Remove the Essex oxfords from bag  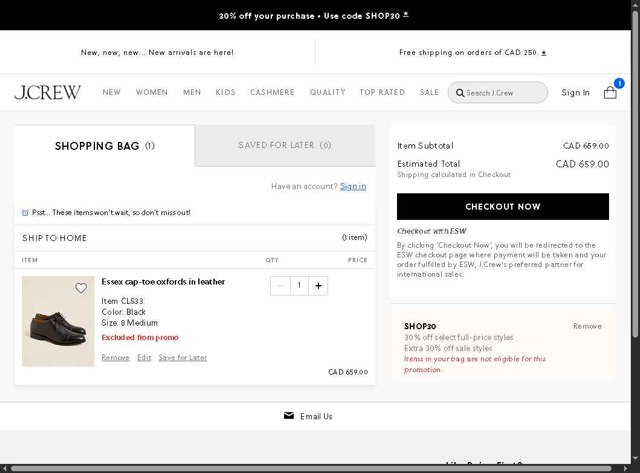116,358
